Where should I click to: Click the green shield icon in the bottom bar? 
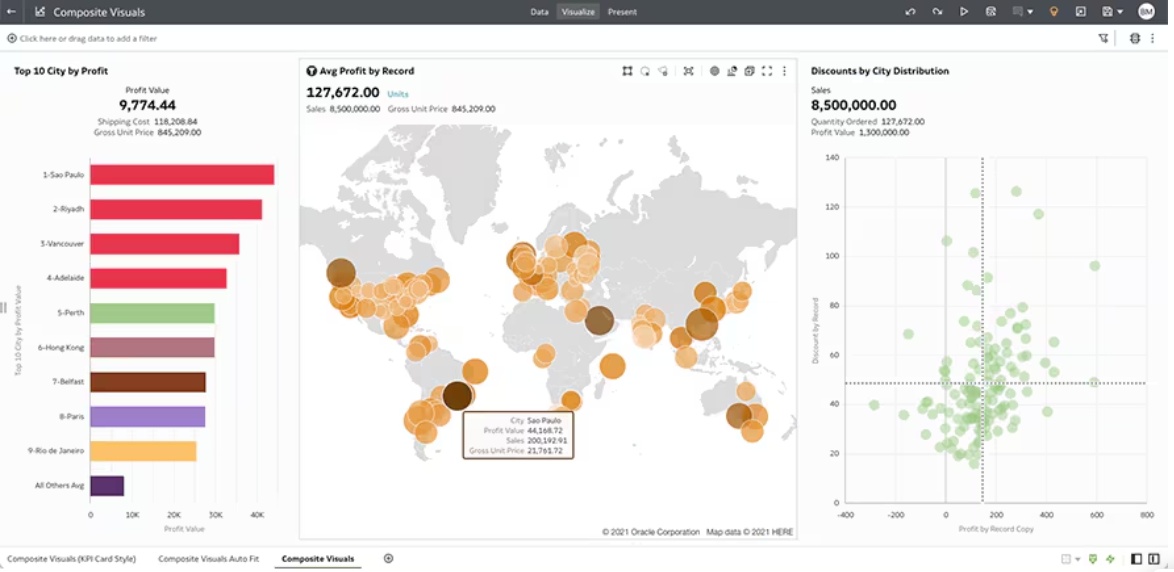(1093, 559)
